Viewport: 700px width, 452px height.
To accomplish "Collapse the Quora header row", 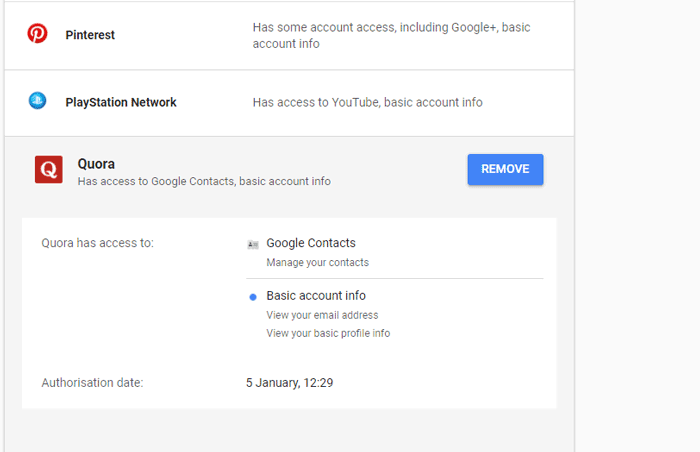I will pyautogui.click(x=289, y=171).
